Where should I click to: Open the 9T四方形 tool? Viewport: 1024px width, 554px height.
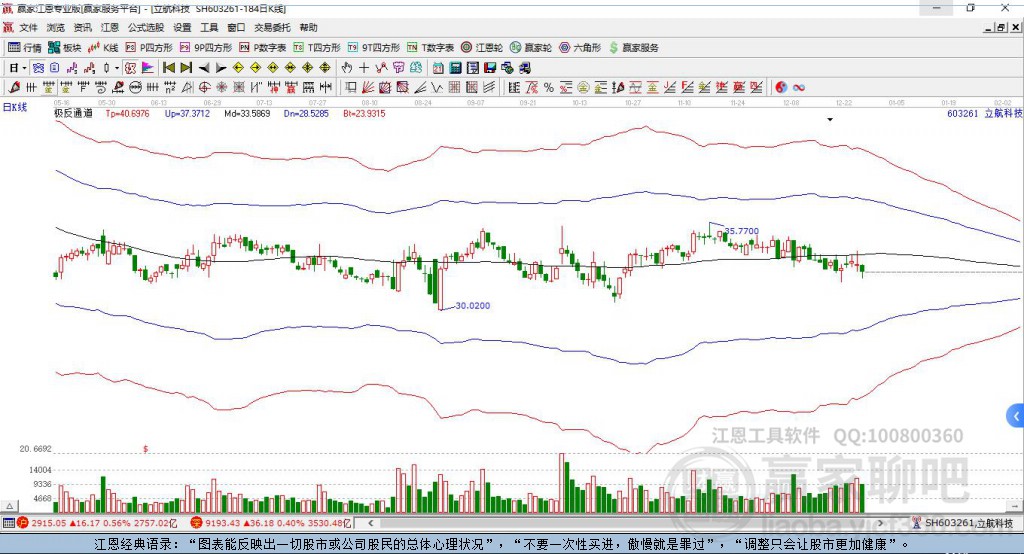[374, 48]
